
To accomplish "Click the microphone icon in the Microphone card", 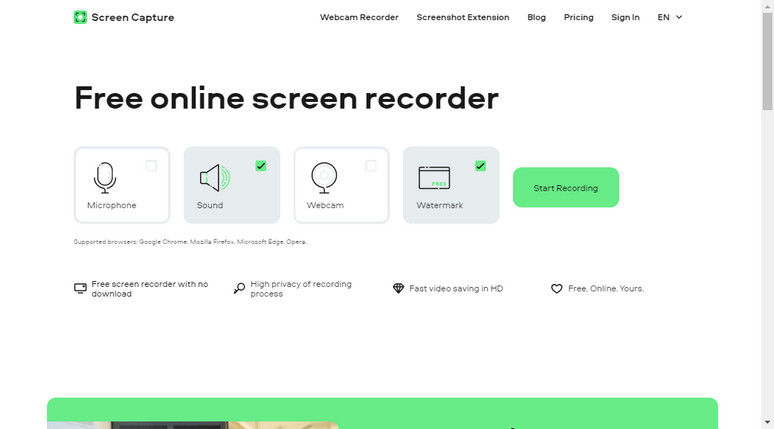I will (x=105, y=178).
